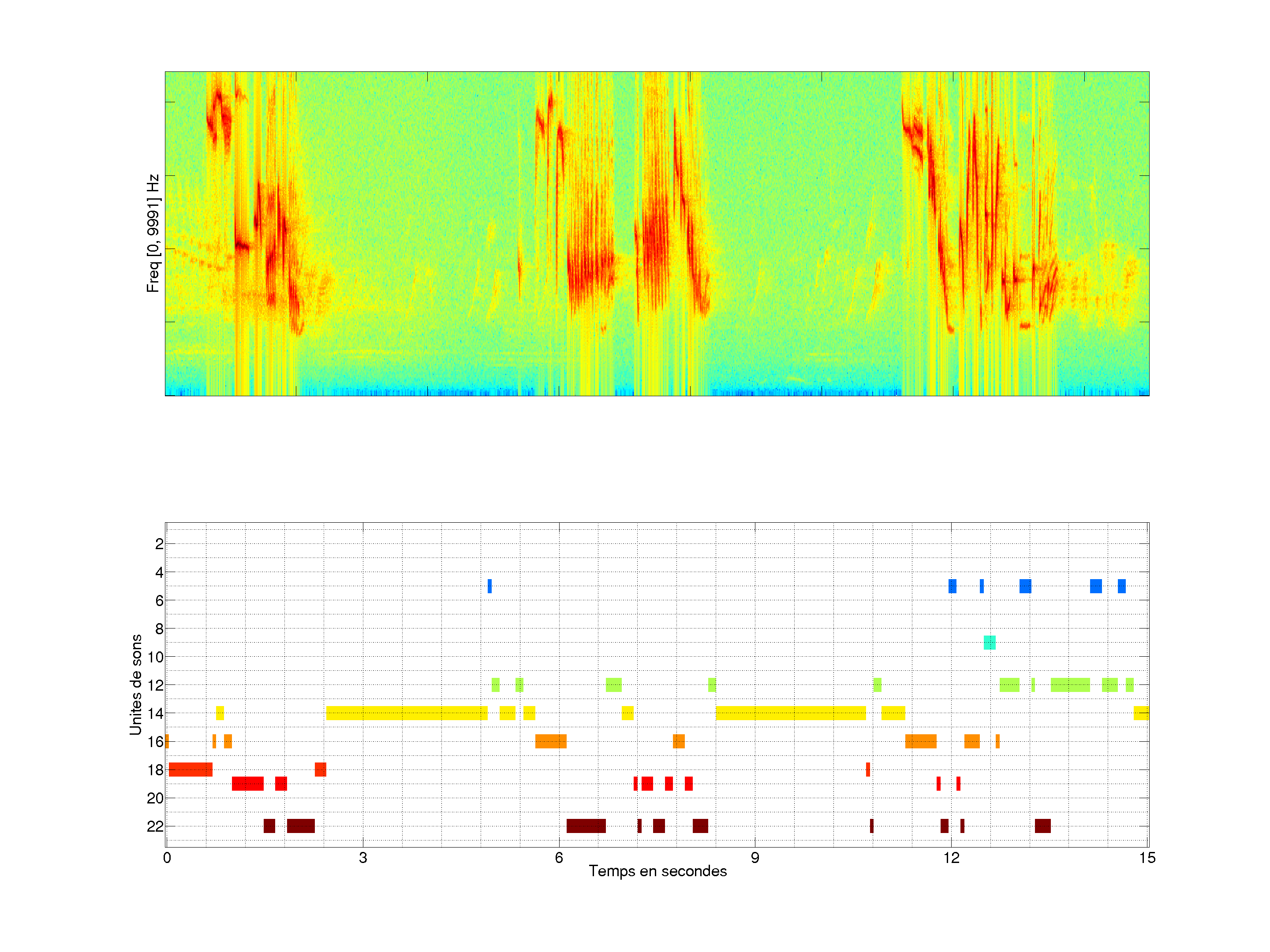Select the long yellow bar after 3 seconds
This screenshot has height=952, width=1270.
coord(407,713)
